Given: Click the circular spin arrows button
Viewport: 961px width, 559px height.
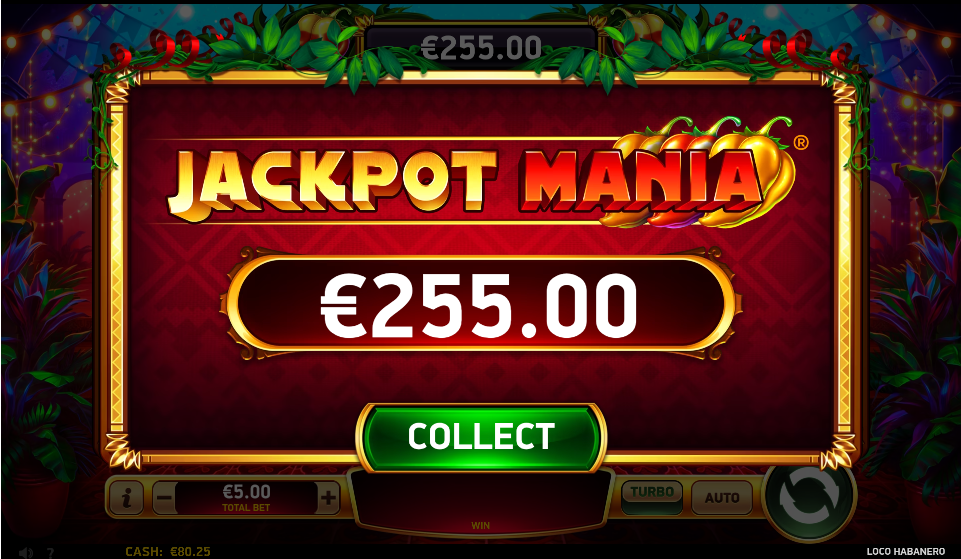Looking at the screenshot, I should coord(808,500).
